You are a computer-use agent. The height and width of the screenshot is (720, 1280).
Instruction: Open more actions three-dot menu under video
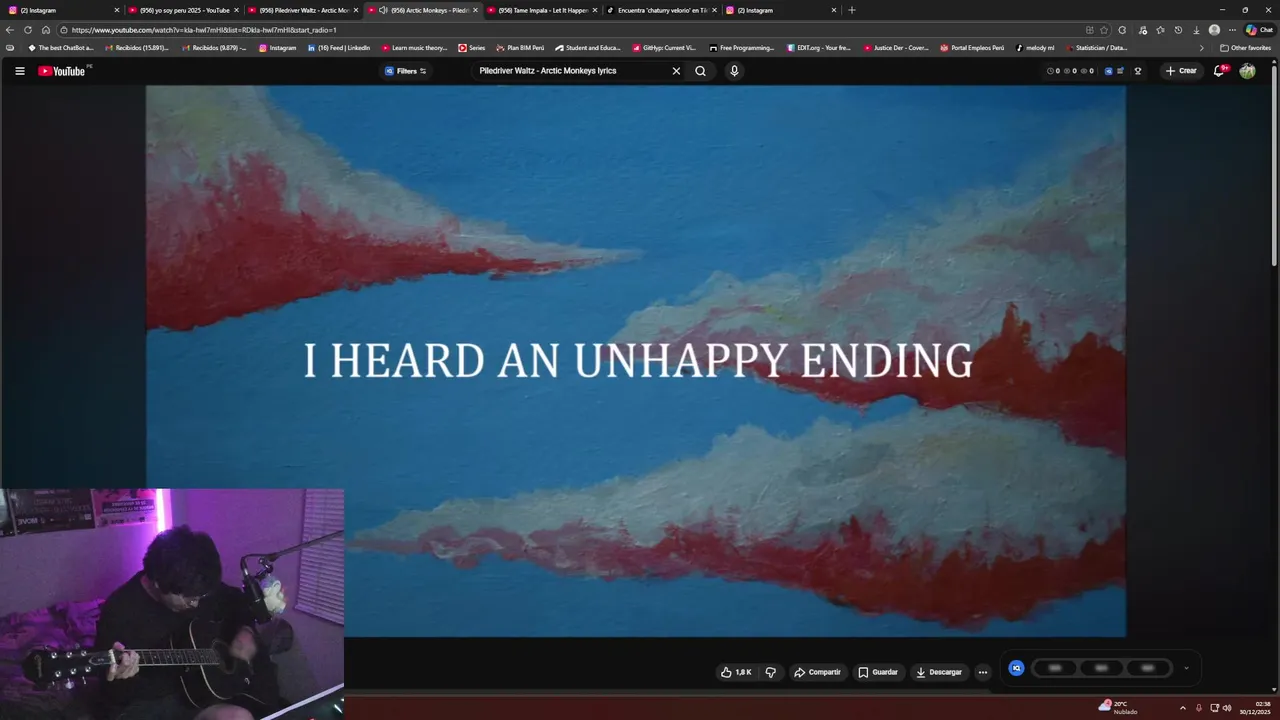coord(983,672)
